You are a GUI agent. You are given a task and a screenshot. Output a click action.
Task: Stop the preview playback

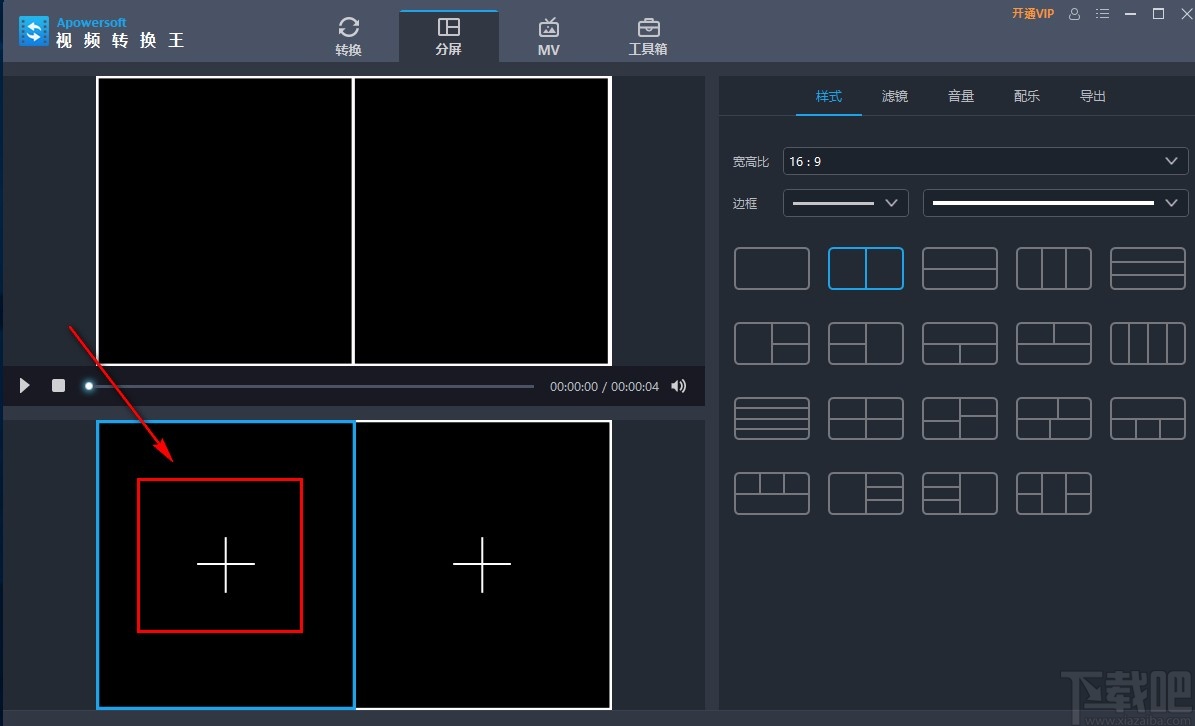(58, 385)
